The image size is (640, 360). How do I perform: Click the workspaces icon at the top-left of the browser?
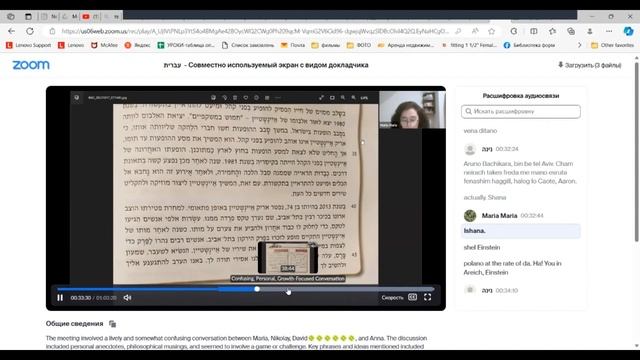[11, 16]
